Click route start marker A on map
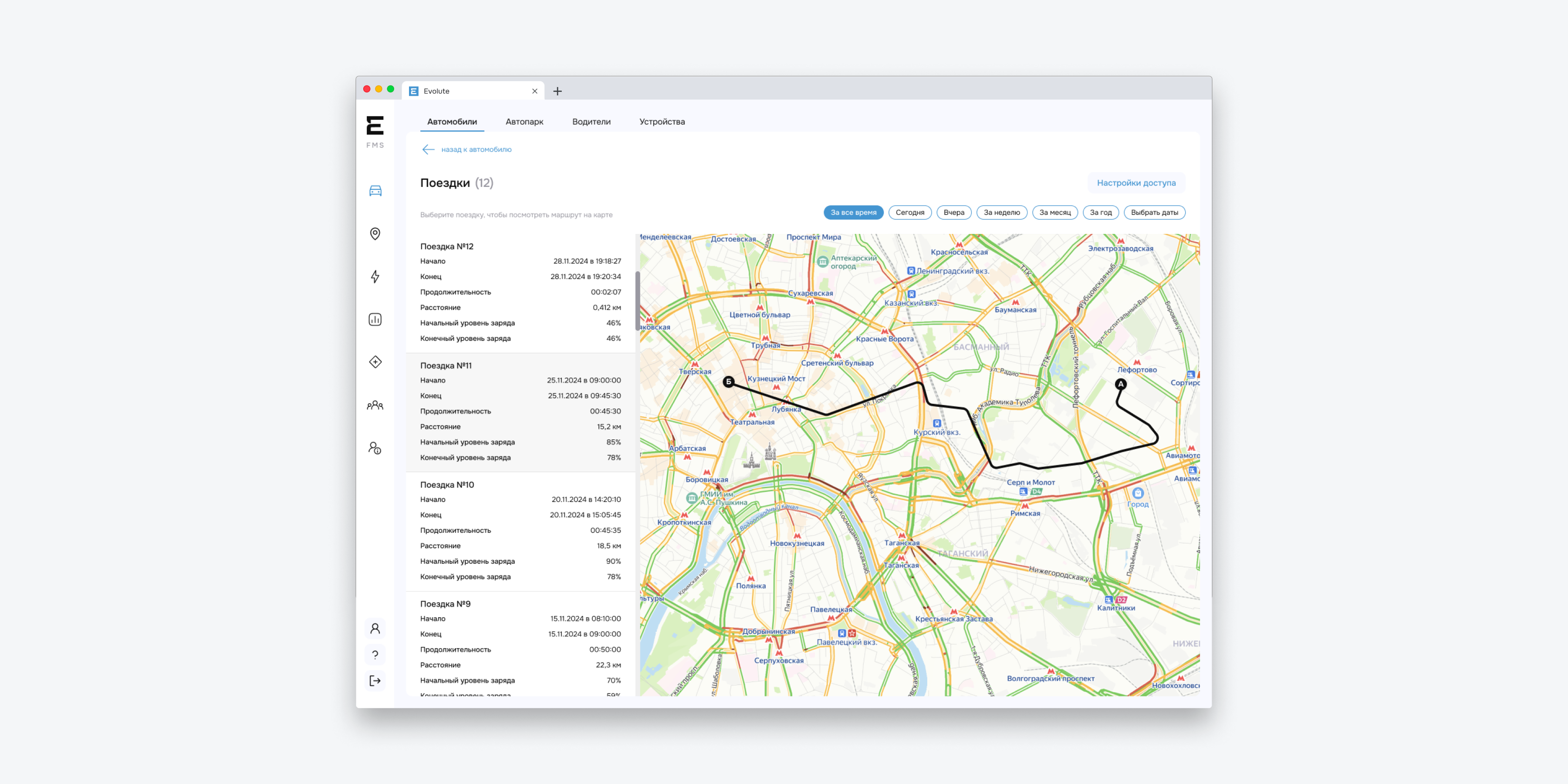This screenshot has height=784, width=1568. (x=1121, y=384)
